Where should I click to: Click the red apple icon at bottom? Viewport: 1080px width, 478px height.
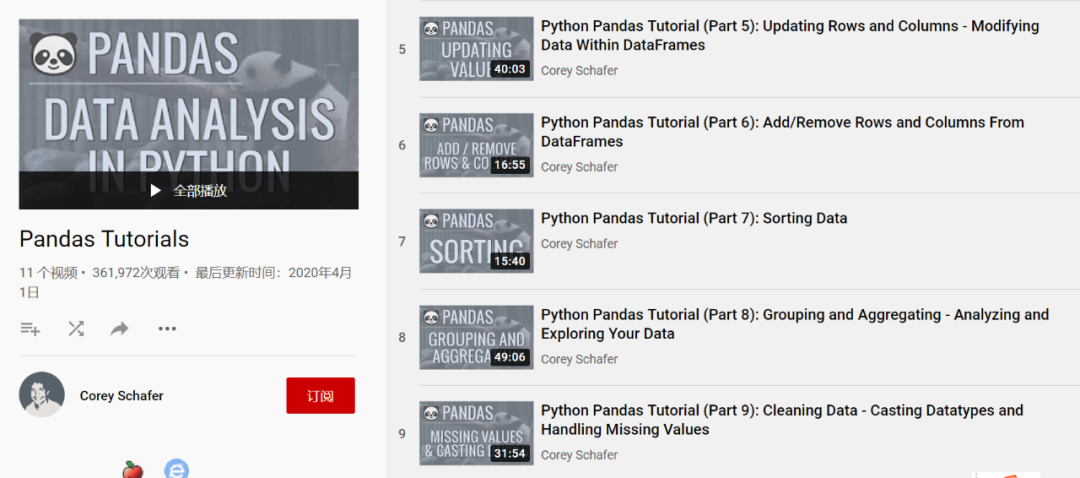pos(132,470)
